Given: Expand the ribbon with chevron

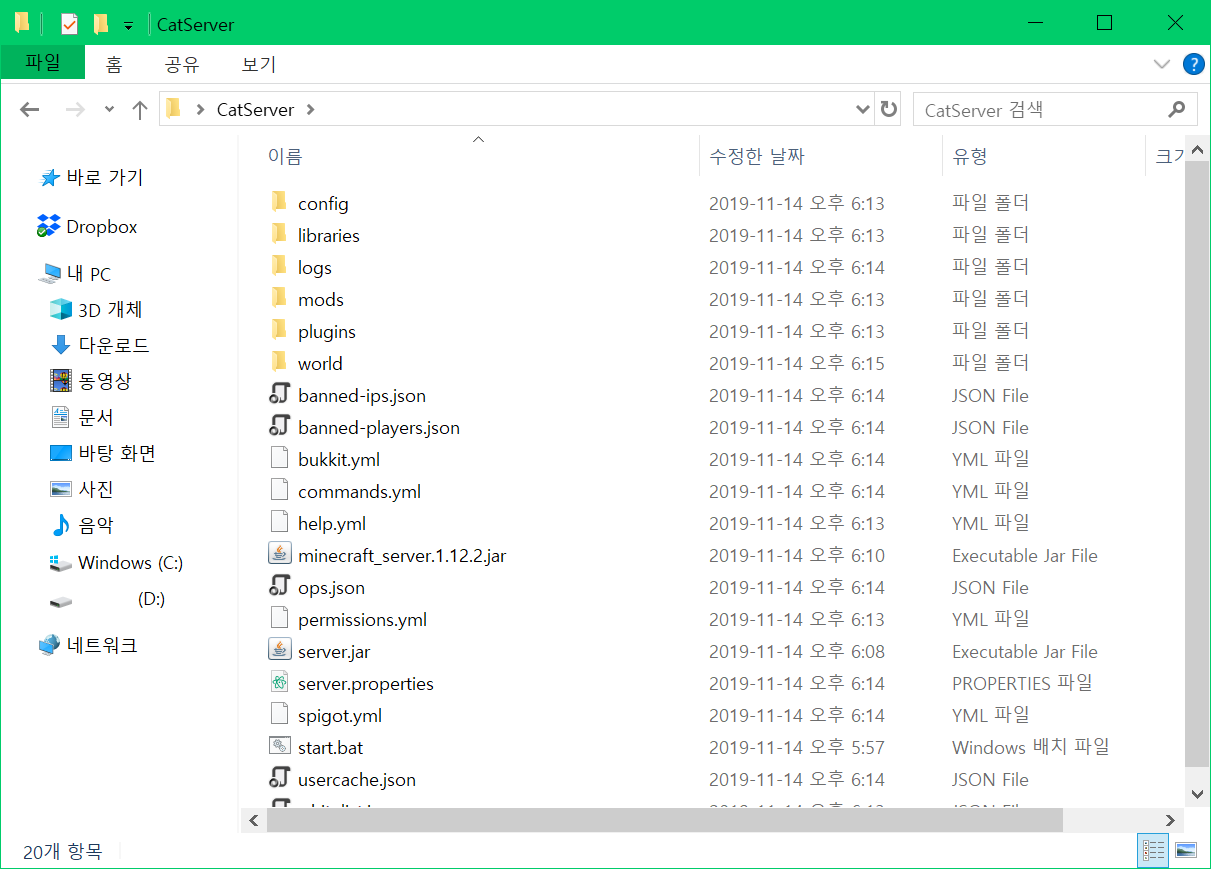Looking at the screenshot, I should pyautogui.click(x=1162, y=65).
